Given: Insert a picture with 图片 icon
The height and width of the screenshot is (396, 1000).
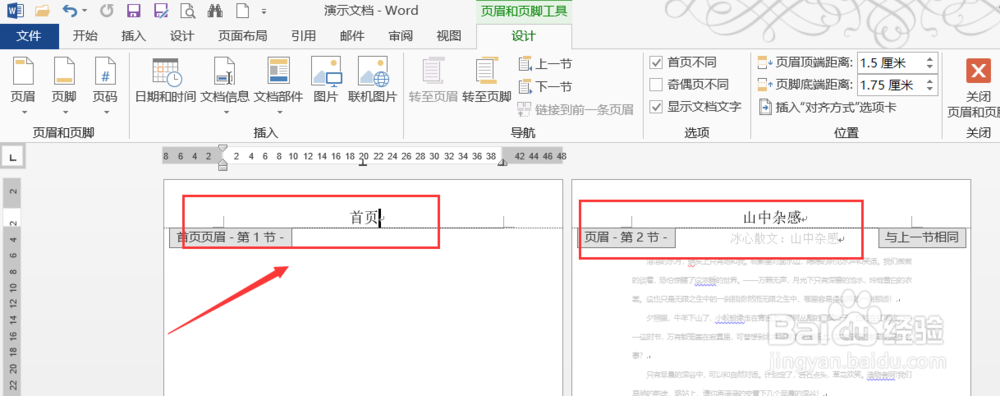Looking at the screenshot, I should tap(326, 80).
